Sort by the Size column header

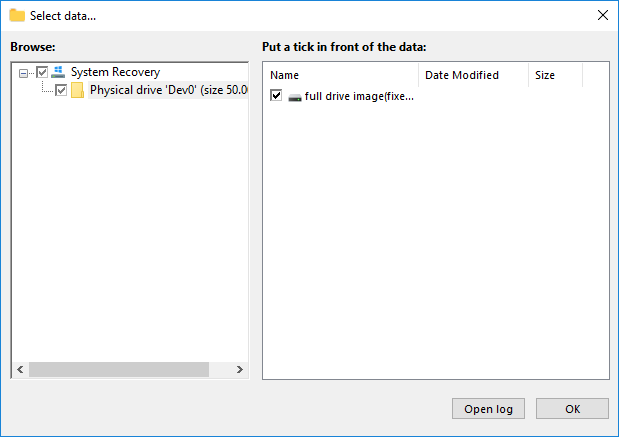[554, 75]
